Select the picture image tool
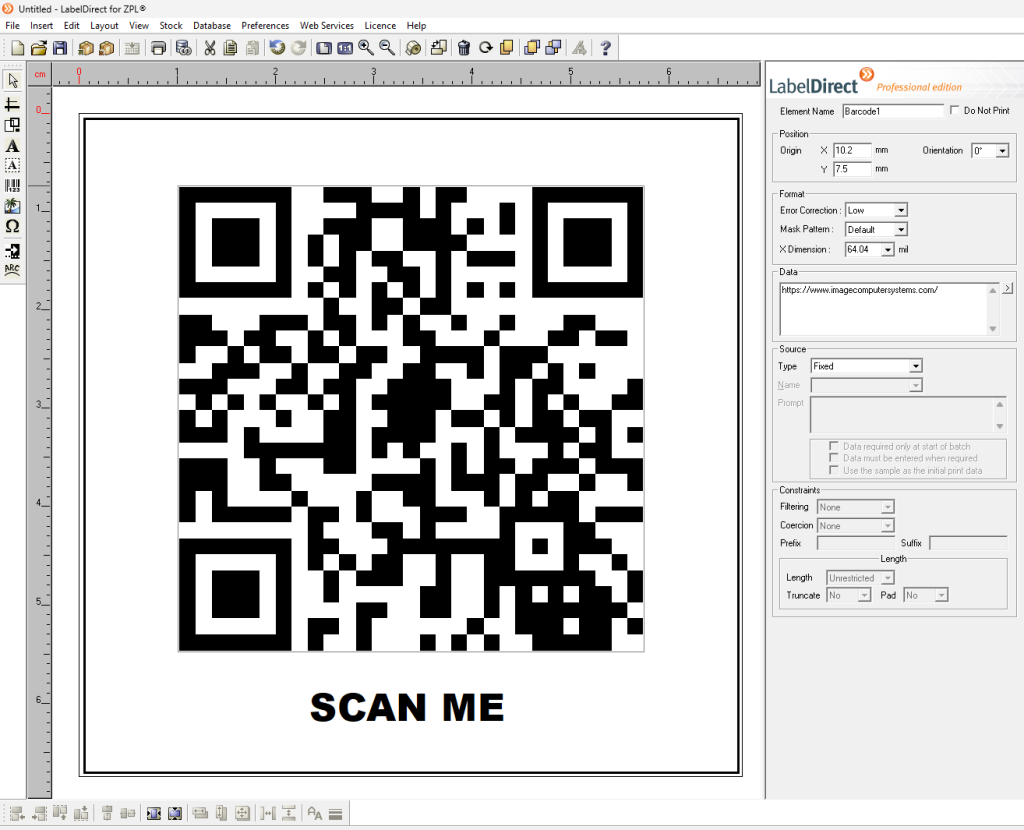Image resolution: width=1024 pixels, height=830 pixels. click(x=12, y=206)
